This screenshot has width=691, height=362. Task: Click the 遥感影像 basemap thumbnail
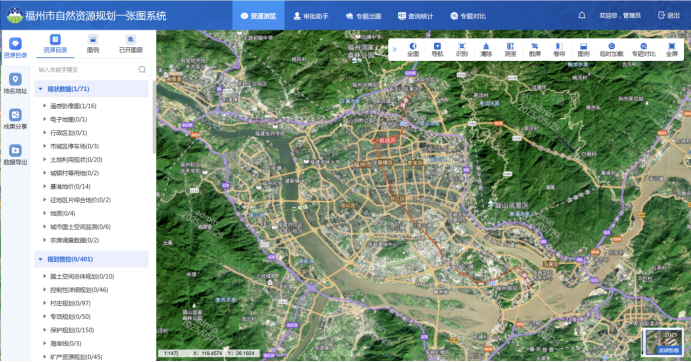[664, 342]
